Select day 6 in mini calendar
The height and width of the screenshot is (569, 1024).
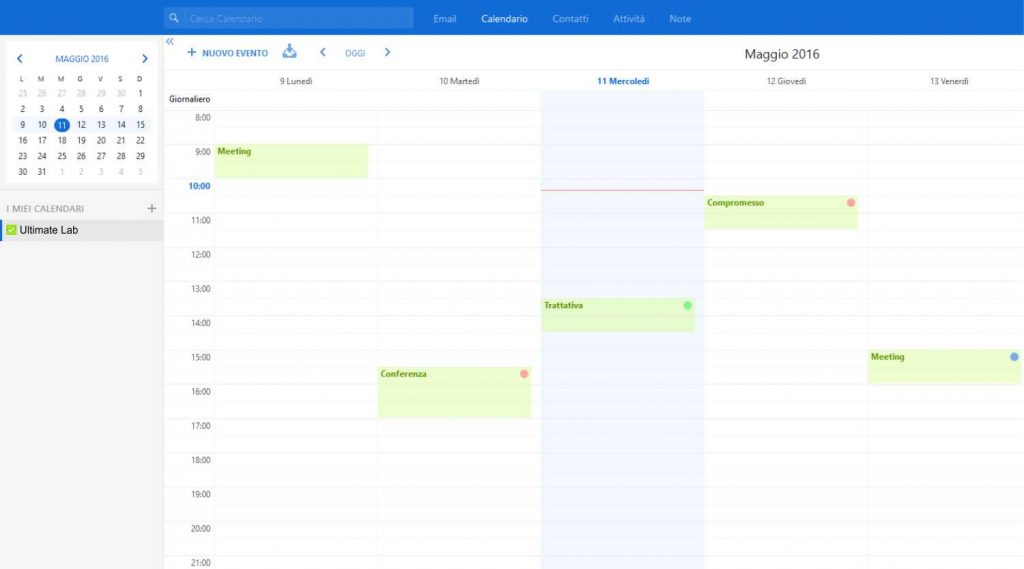tap(101, 109)
